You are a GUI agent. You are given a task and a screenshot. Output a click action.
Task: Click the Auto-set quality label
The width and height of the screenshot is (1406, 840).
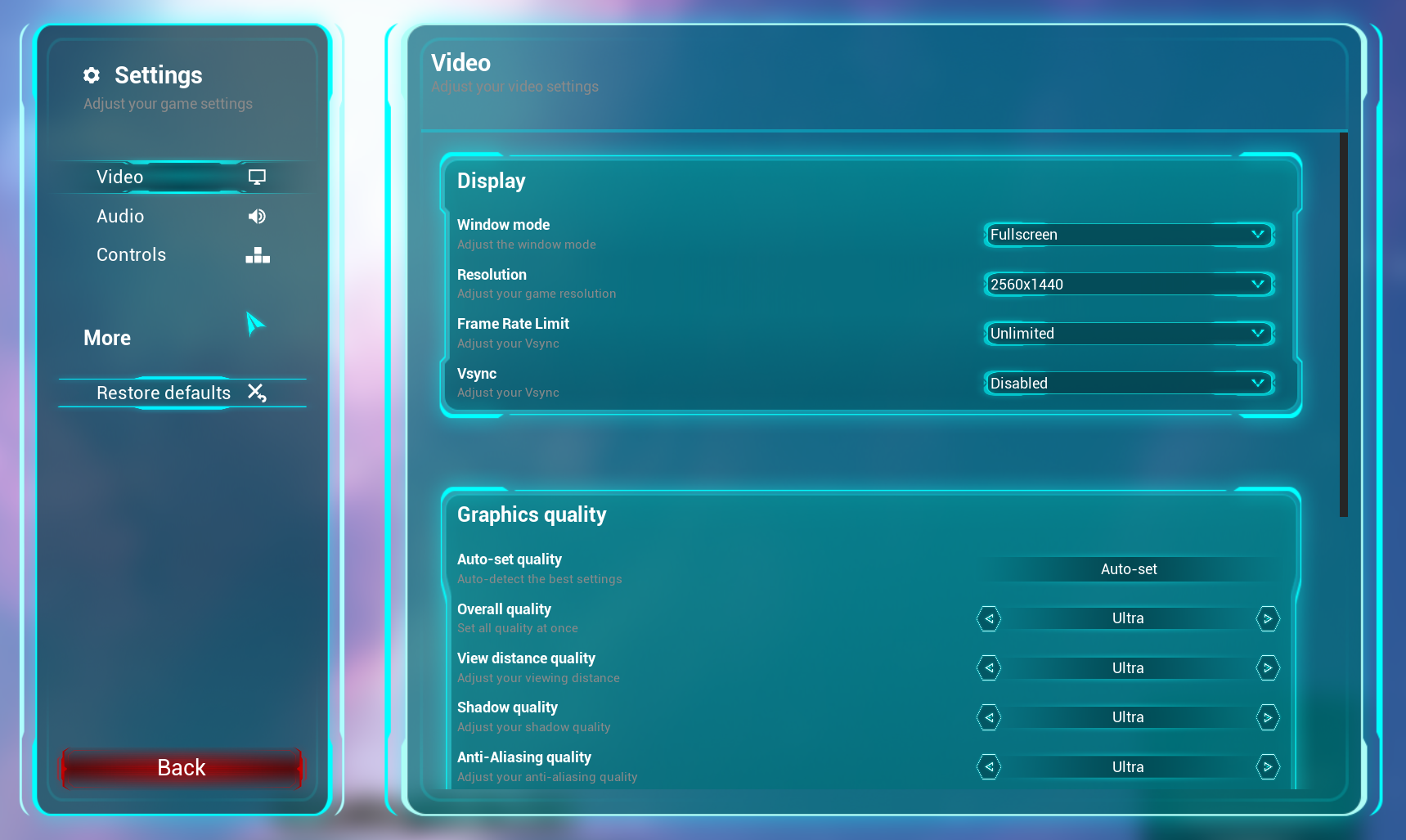(510, 559)
